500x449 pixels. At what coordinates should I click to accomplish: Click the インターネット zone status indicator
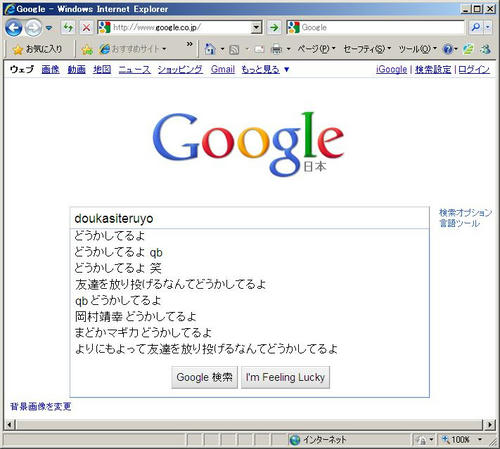318,440
